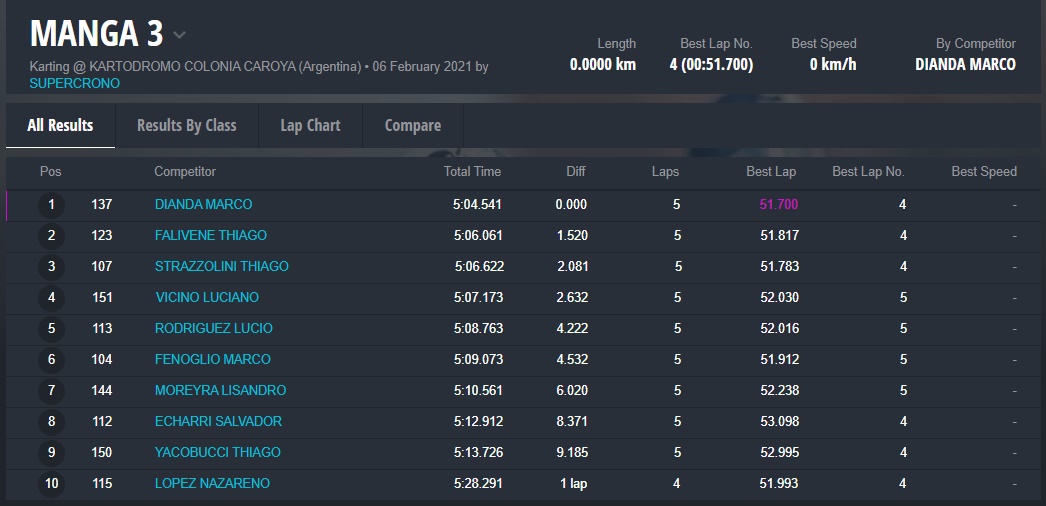Open the Results By Class tab
The height and width of the screenshot is (506, 1046).
[187, 125]
